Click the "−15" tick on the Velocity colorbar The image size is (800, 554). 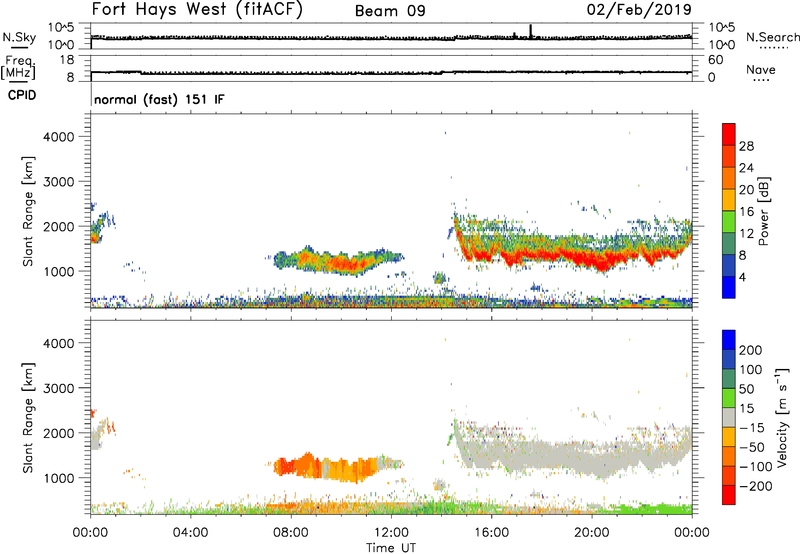click(x=752, y=428)
